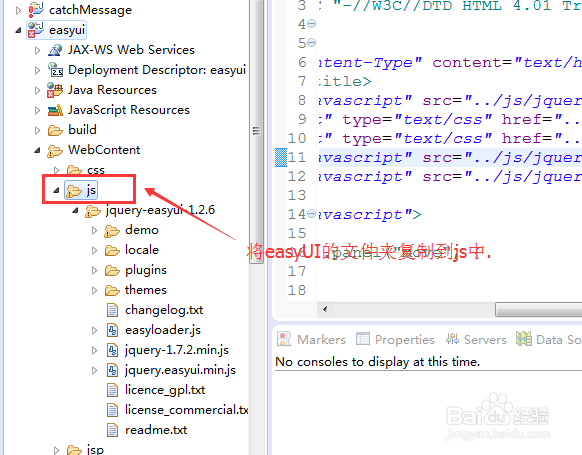Click the changelog.txt file icon
Image resolution: width=582 pixels, height=455 pixels.
pos(112,310)
